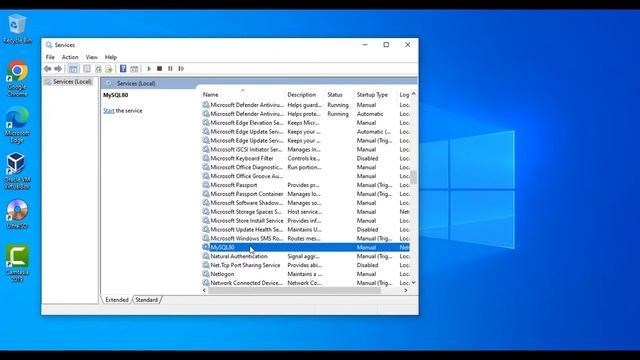Click the Back arrow in Services toolbar
The image size is (640, 360).
[x=47, y=69]
